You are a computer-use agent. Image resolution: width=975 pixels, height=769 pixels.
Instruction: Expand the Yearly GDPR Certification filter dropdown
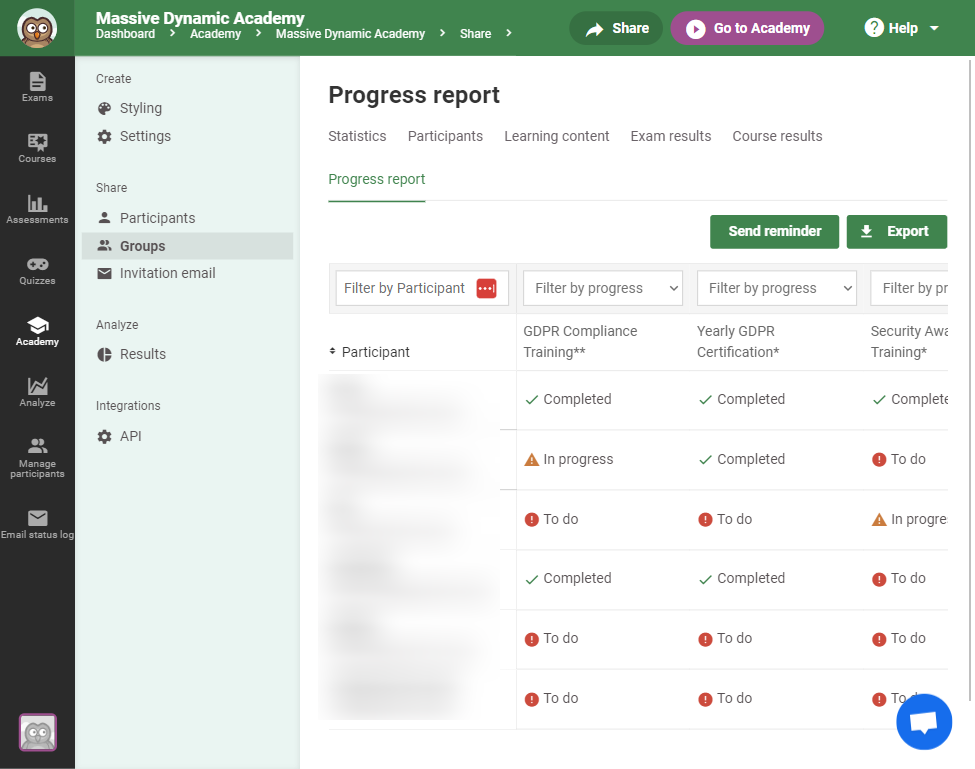776,288
